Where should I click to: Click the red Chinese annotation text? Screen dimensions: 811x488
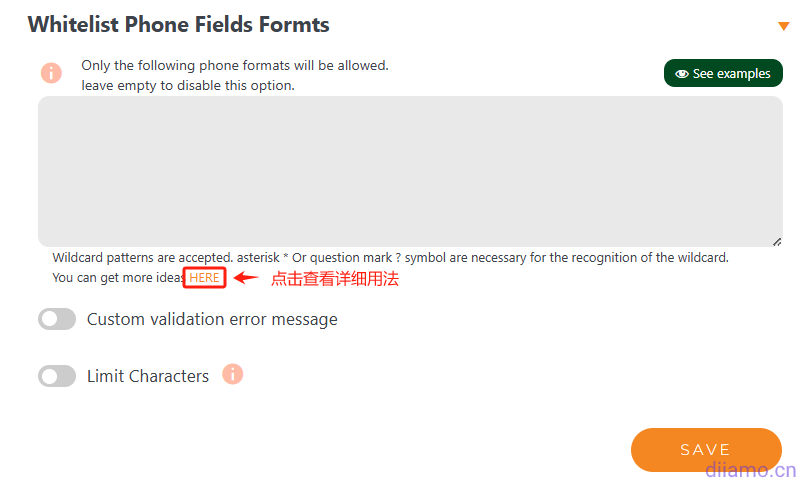tap(335, 279)
